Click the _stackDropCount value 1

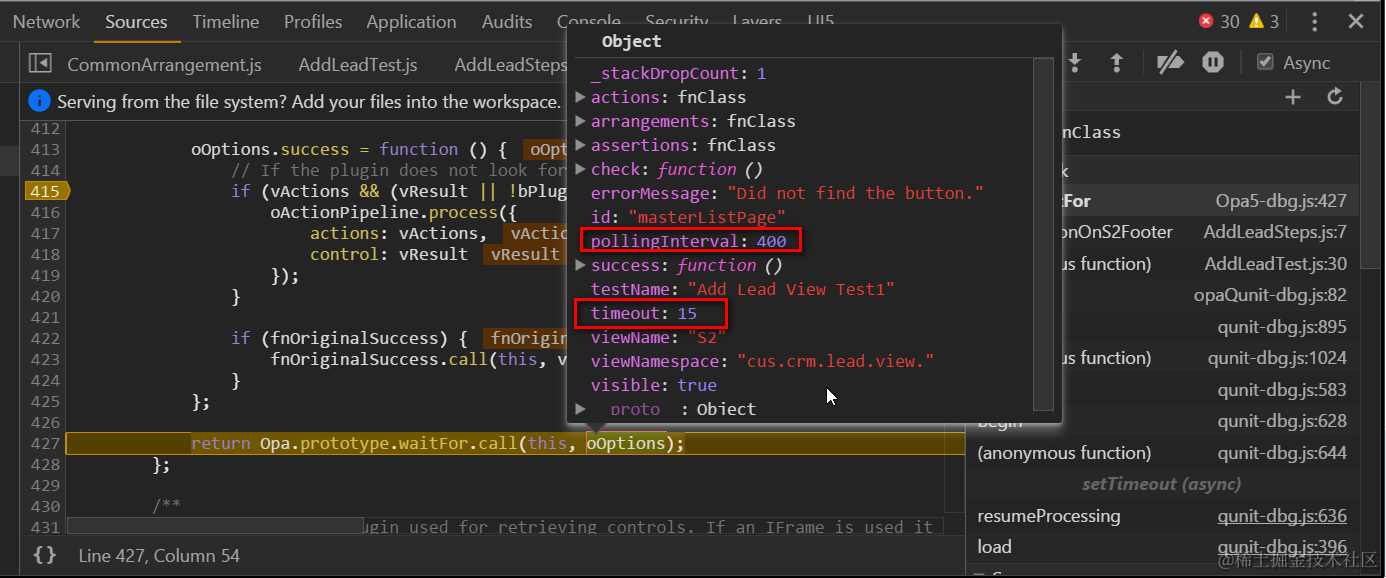tap(761, 73)
